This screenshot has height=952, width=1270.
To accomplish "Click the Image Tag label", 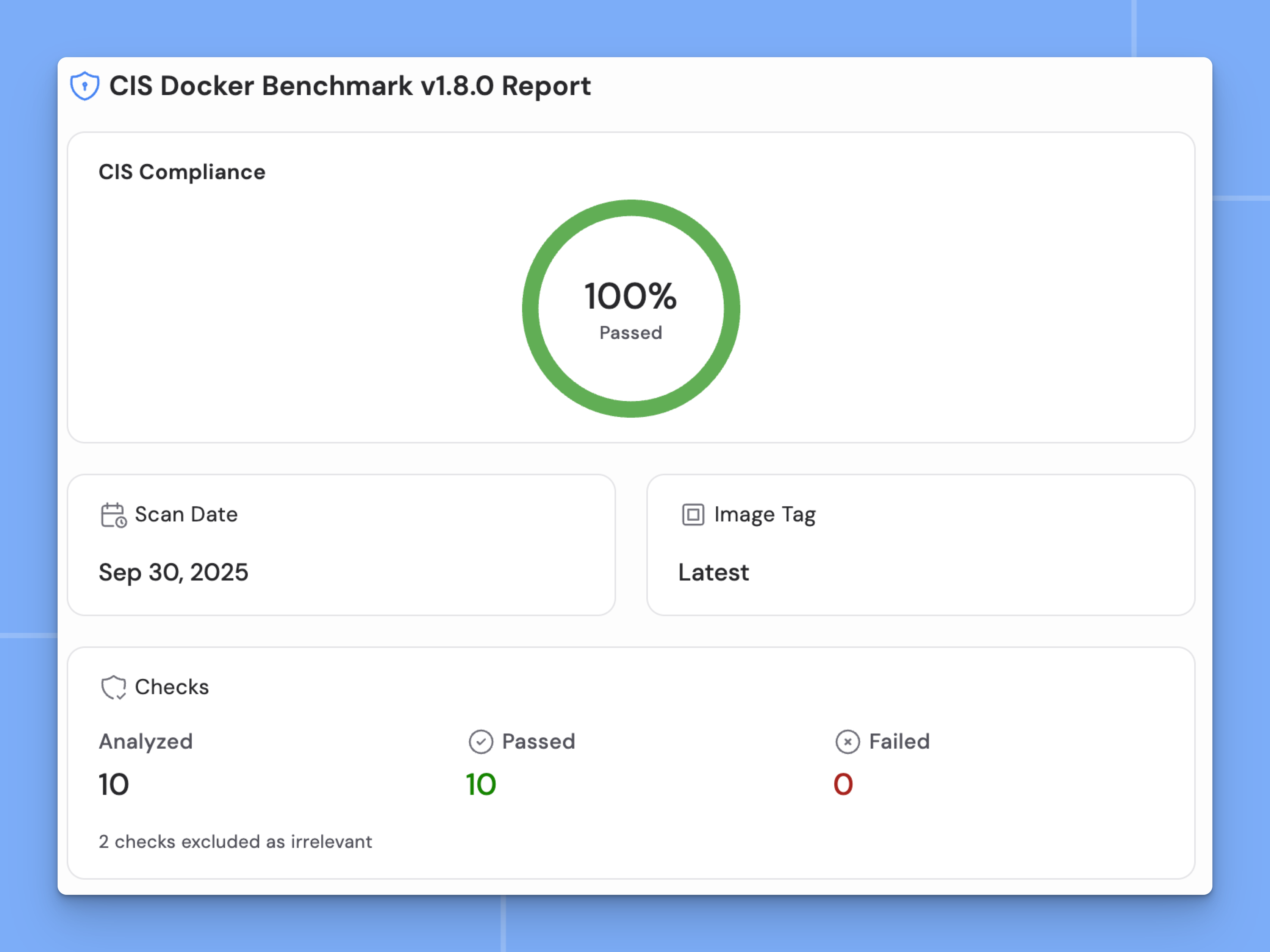I will pyautogui.click(x=764, y=515).
